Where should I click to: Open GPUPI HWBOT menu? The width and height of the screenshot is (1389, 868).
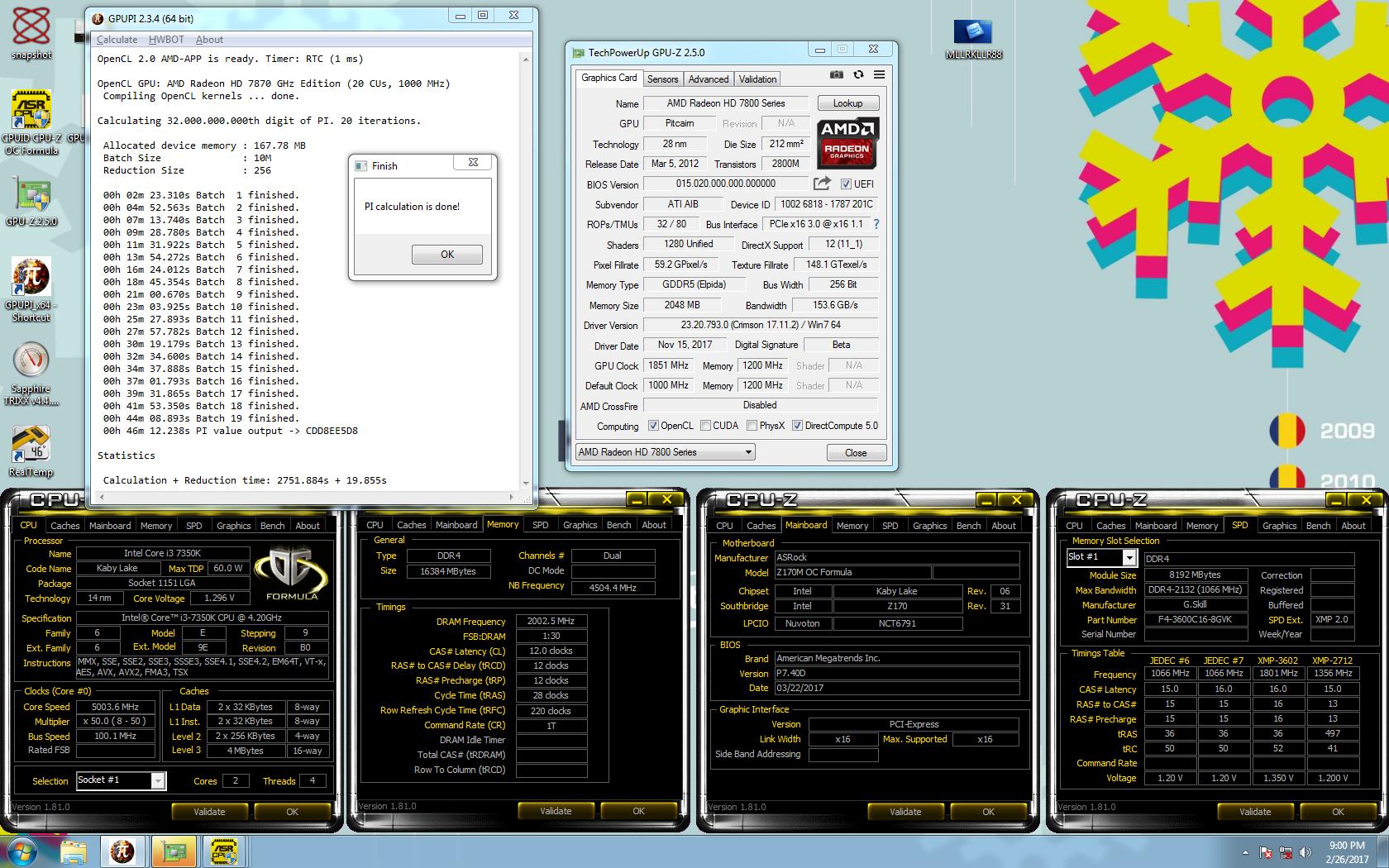click(166, 40)
